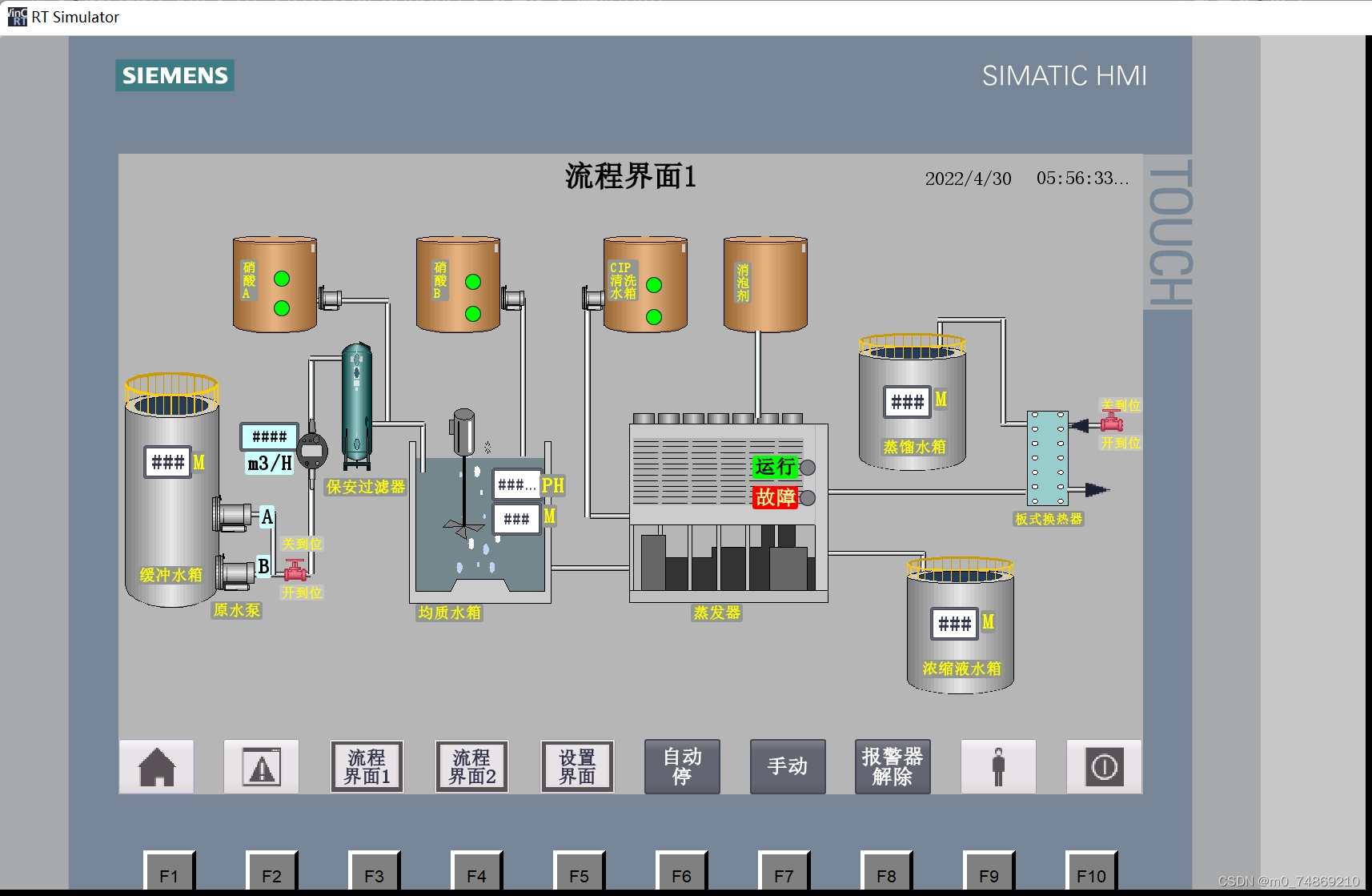
Task: Switch to 流程界面1 screen
Action: [367, 766]
